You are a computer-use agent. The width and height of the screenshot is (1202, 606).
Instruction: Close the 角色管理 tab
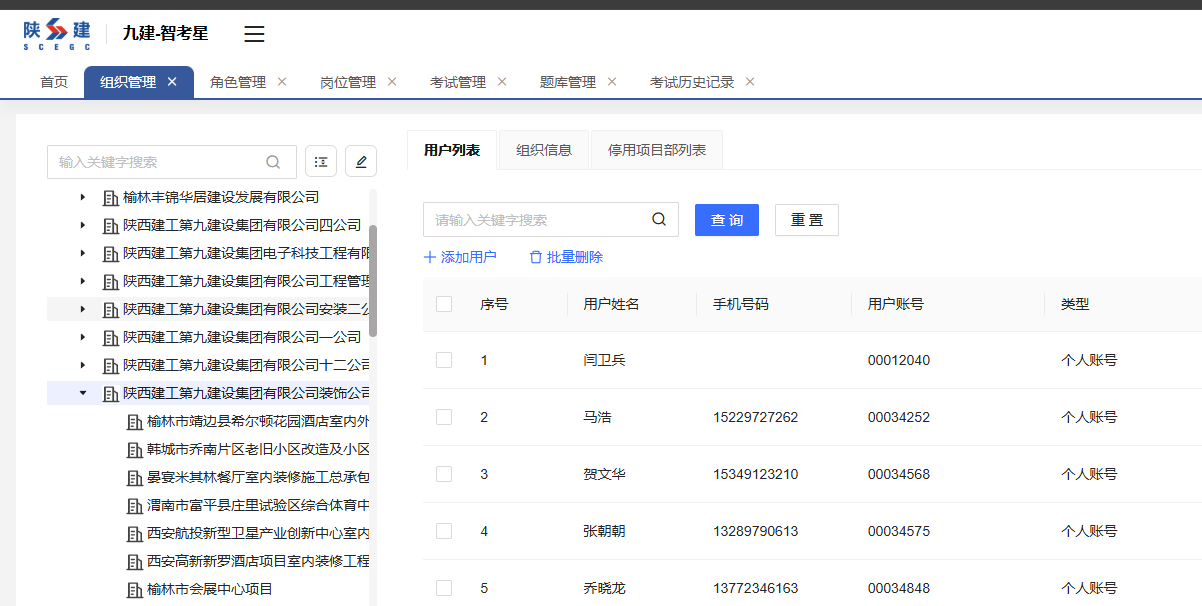click(282, 82)
